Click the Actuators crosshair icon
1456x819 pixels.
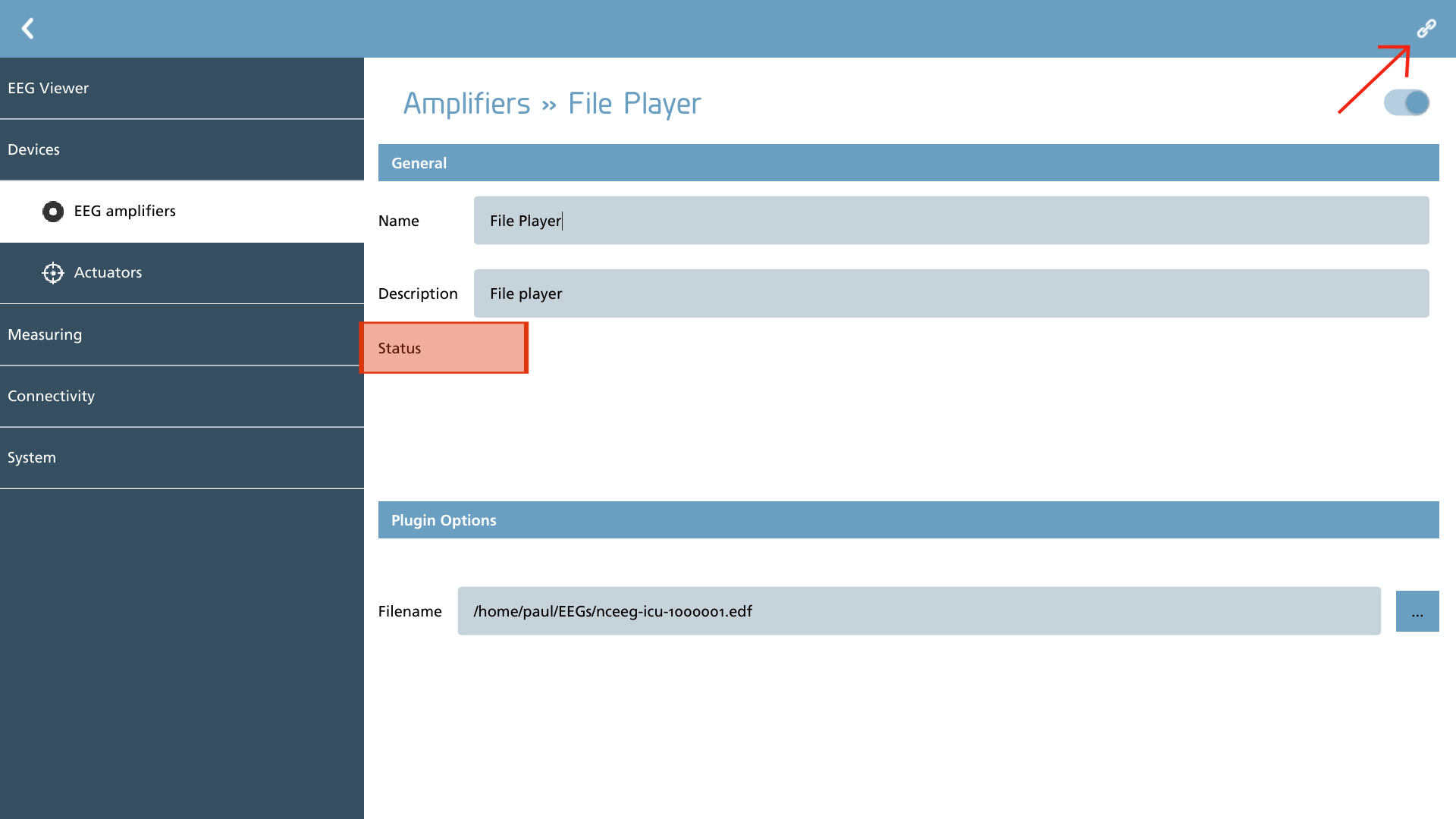coord(53,273)
